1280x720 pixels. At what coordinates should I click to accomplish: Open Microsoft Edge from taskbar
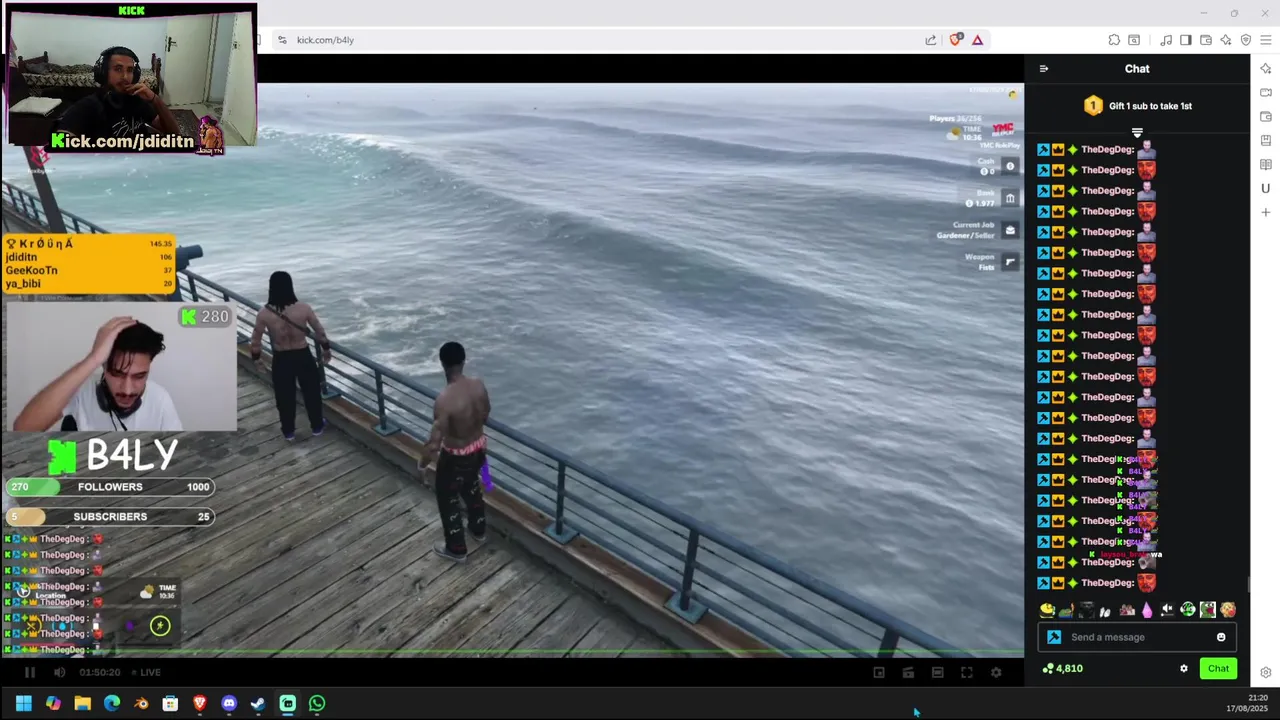[x=112, y=704]
